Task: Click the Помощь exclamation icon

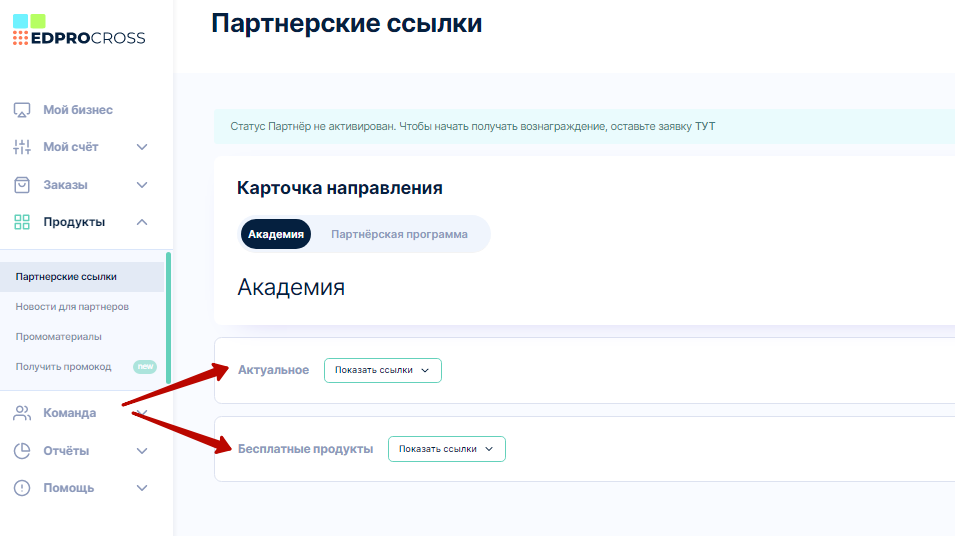Action: click(22, 488)
